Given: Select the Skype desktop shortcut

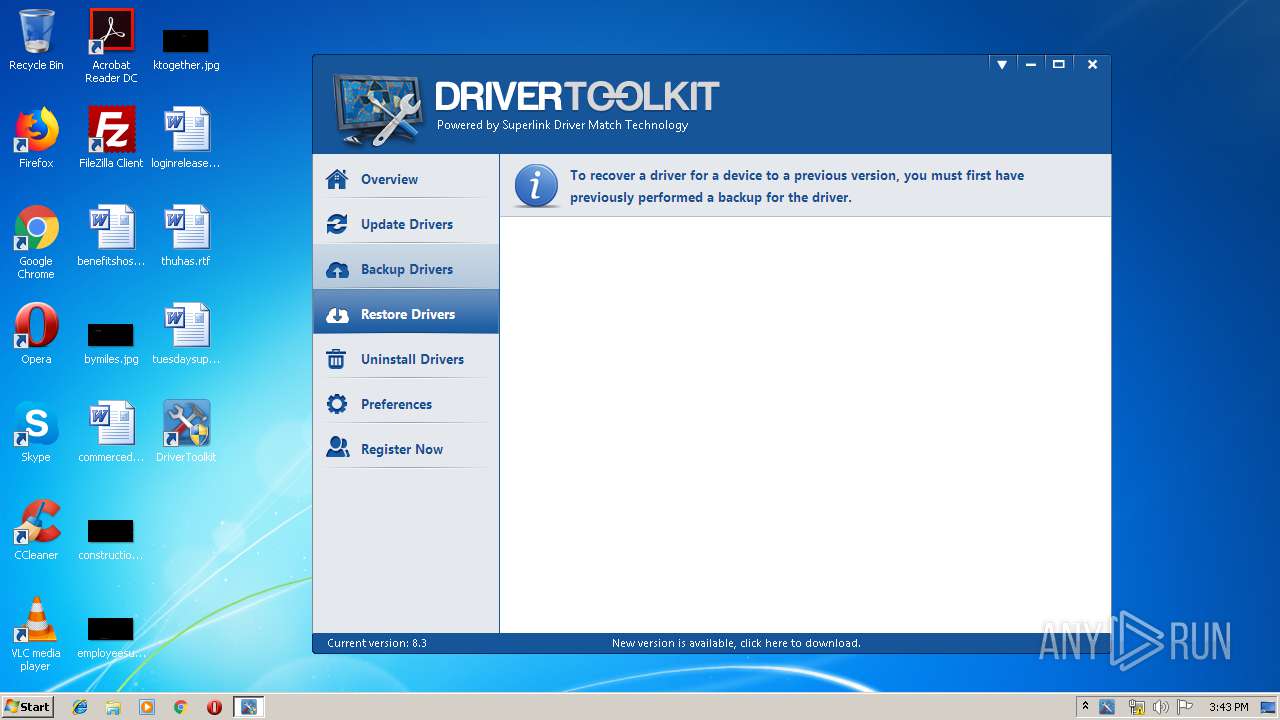Looking at the screenshot, I should pos(36,432).
